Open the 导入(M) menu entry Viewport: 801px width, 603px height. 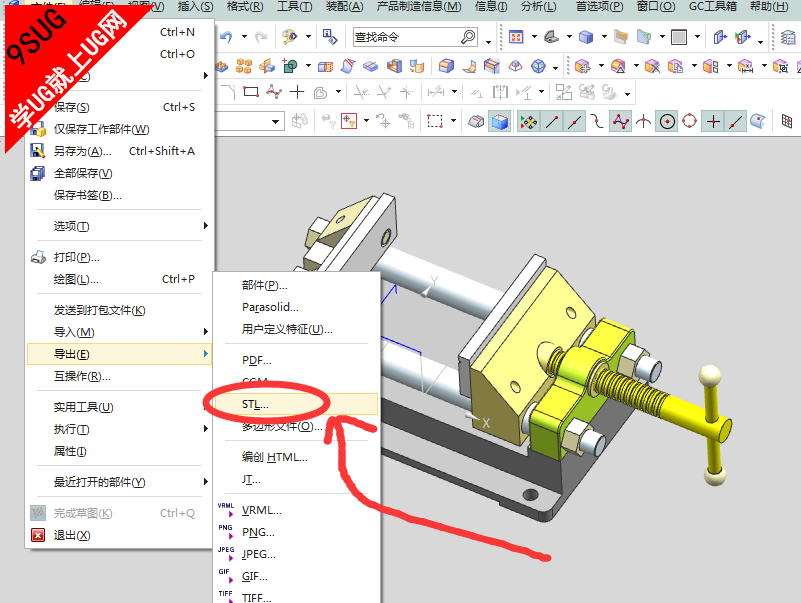tap(74, 332)
